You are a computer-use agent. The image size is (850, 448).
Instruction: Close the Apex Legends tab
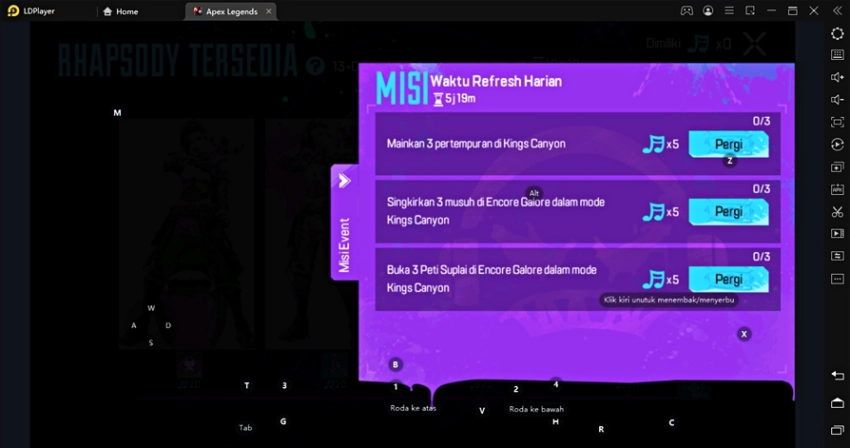268,11
